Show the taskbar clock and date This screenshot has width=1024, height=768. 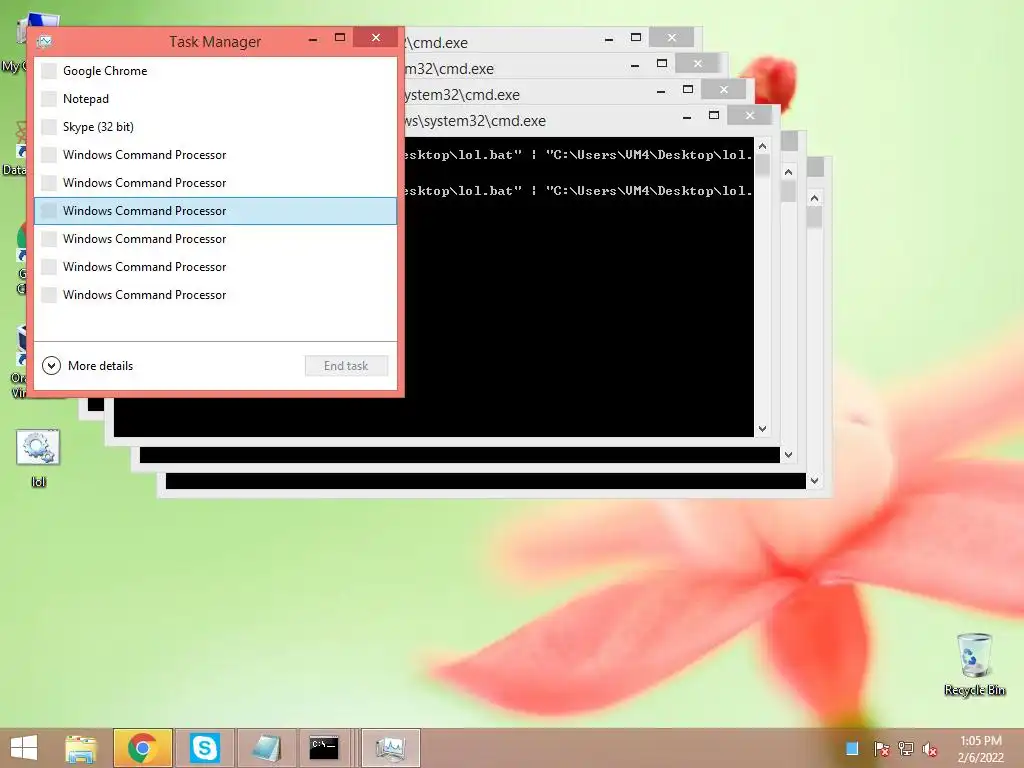[x=980, y=748]
